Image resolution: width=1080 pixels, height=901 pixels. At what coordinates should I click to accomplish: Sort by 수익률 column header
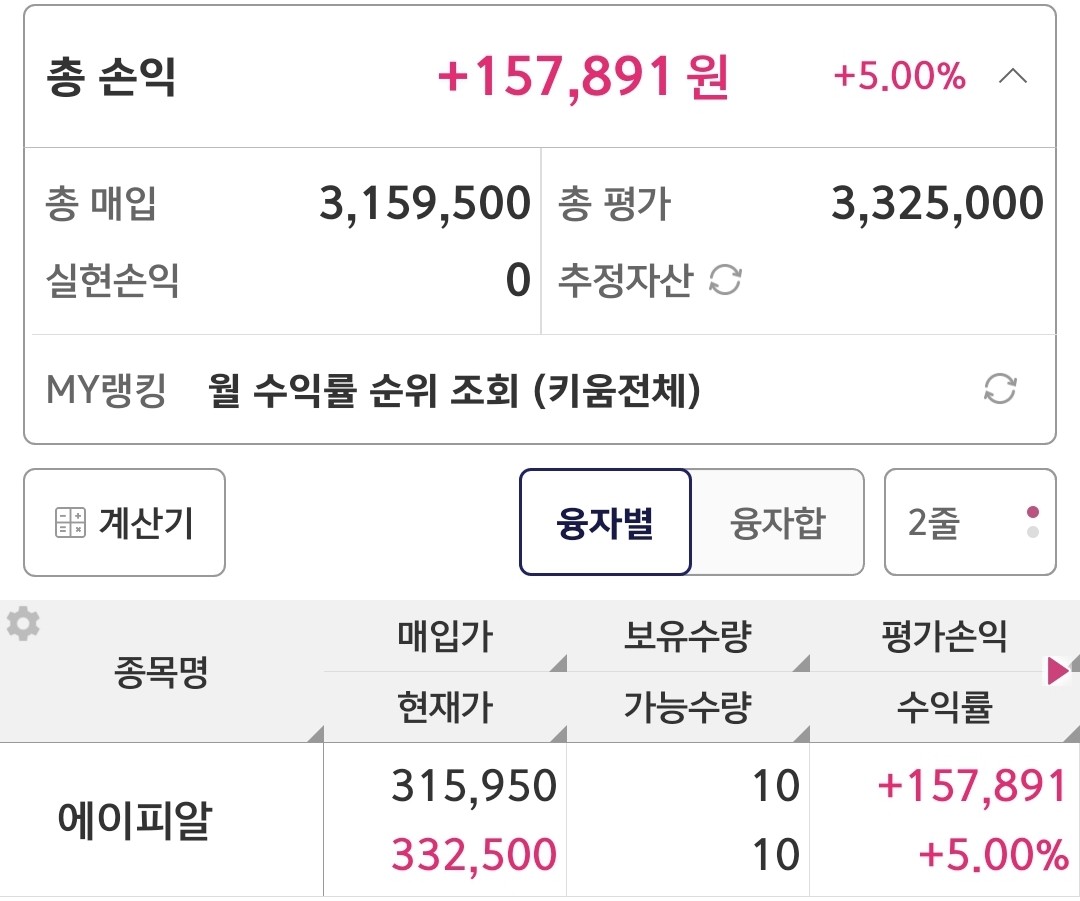[944, 708]
